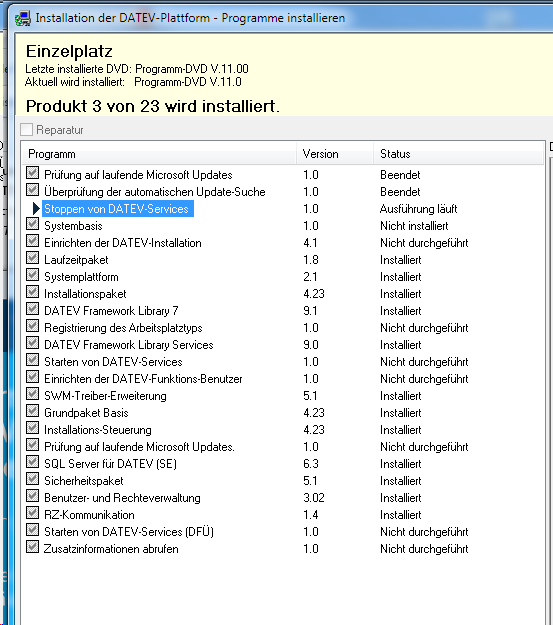Toggle checkbox for DATEV Framework Library Services
553x625 pixels.
click(x=33, y=344)
